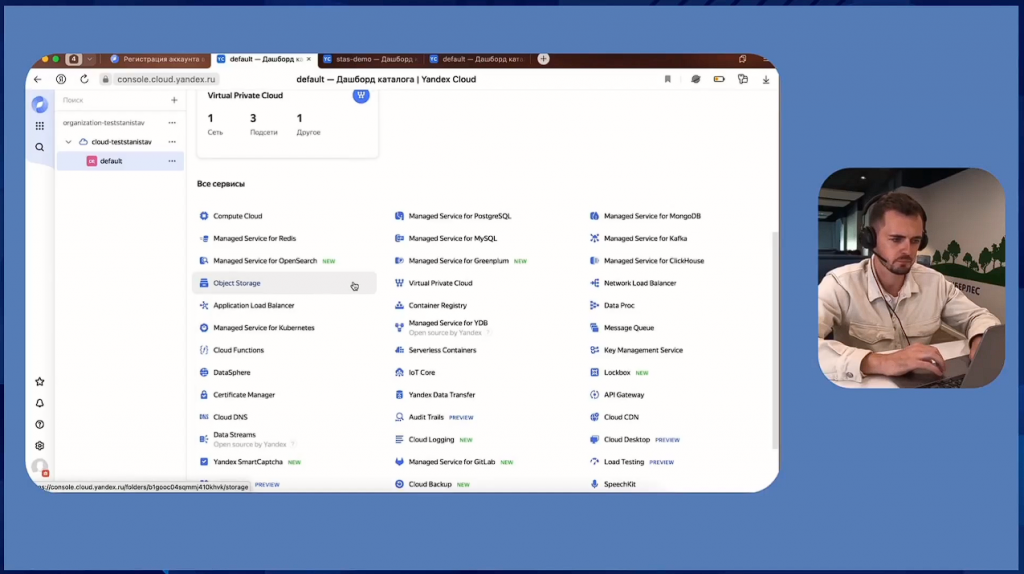Image resolution: width=1024 pixels, height=574 pixels.
Task: Click the console.cloud.yandex.ru address bar
Action: (x=166, y=79)
